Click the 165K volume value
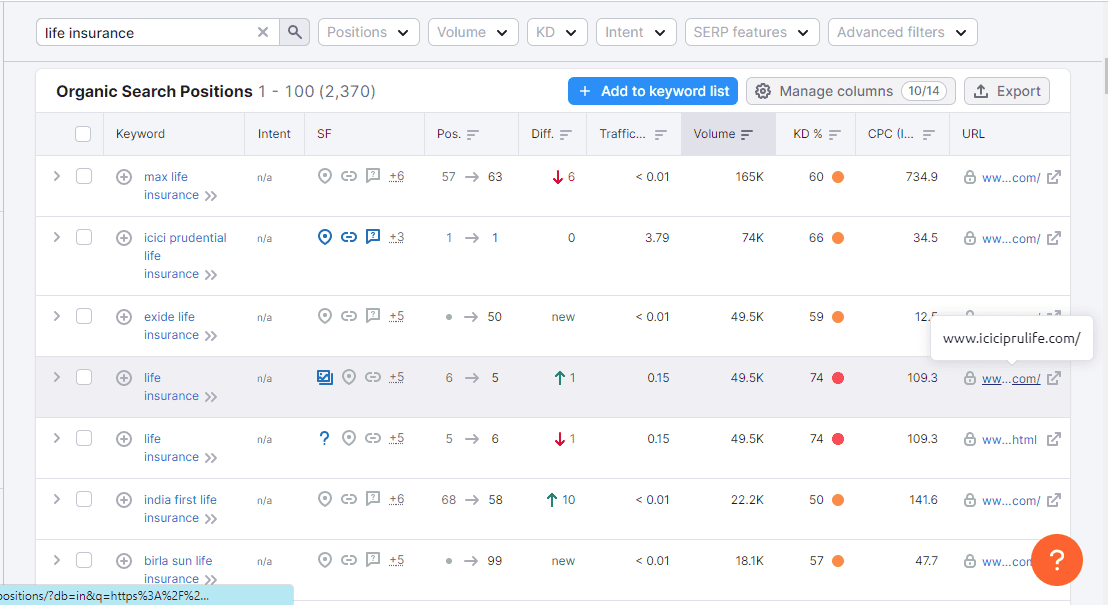The height and width of the screenshot is (605, 1108). click(750, 177)
